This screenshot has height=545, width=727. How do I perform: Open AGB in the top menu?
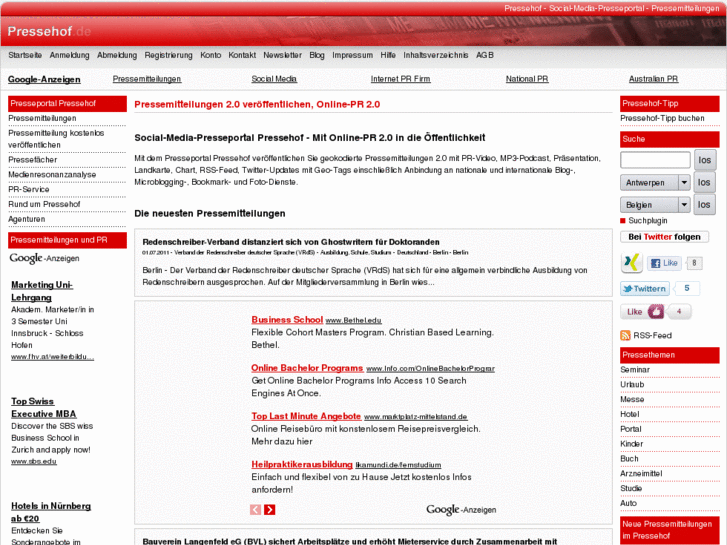point(485,55)
